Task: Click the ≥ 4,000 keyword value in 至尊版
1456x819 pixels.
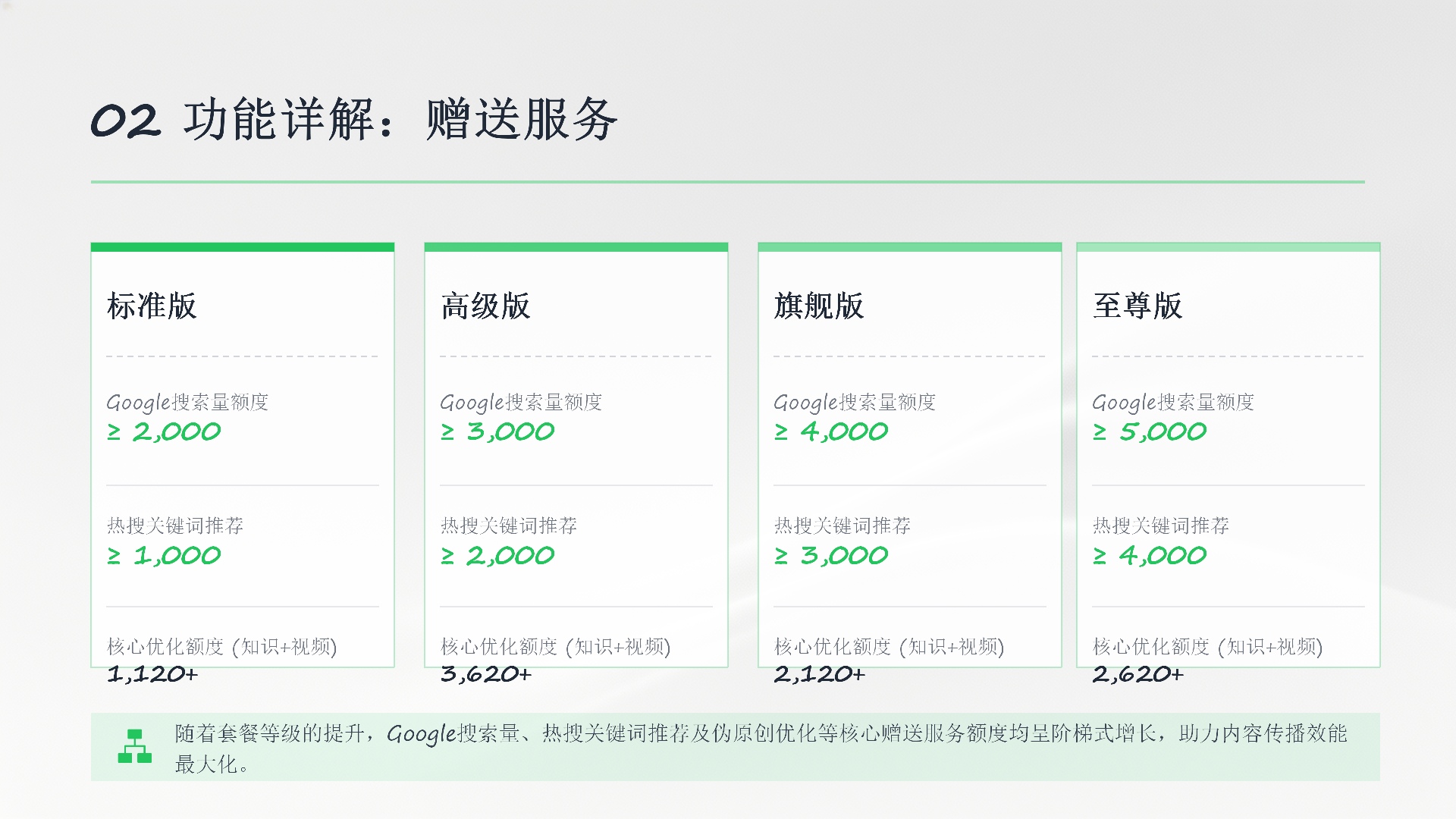Action: click(1150, 556)
